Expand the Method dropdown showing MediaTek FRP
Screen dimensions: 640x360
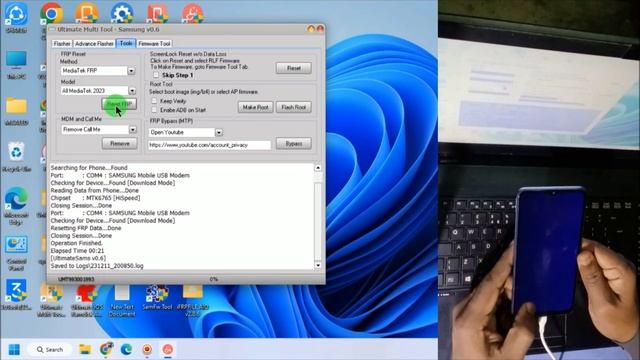pos(131,71)
